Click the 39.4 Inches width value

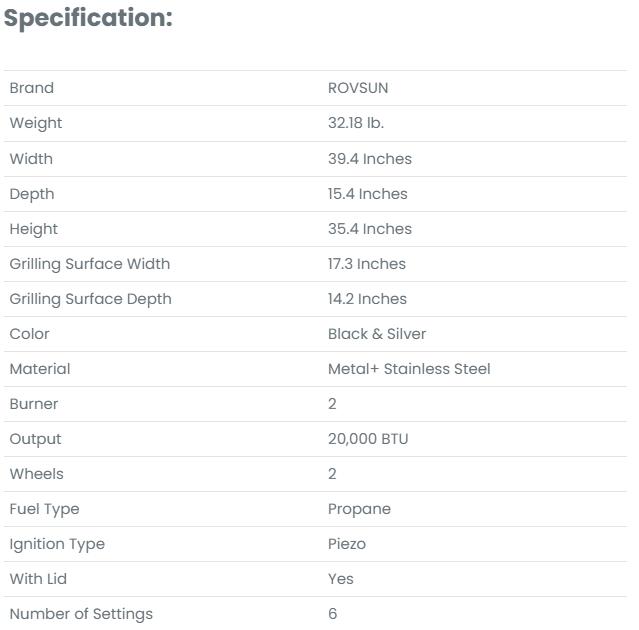click(x=370, y=158)
